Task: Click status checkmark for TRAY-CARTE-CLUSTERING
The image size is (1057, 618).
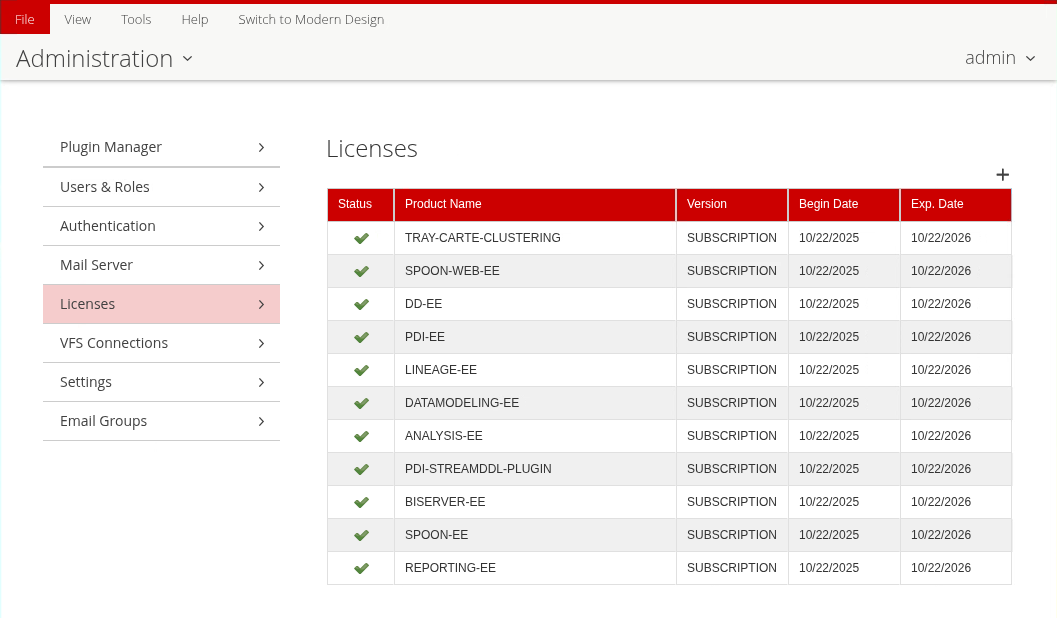Action: 361,238
